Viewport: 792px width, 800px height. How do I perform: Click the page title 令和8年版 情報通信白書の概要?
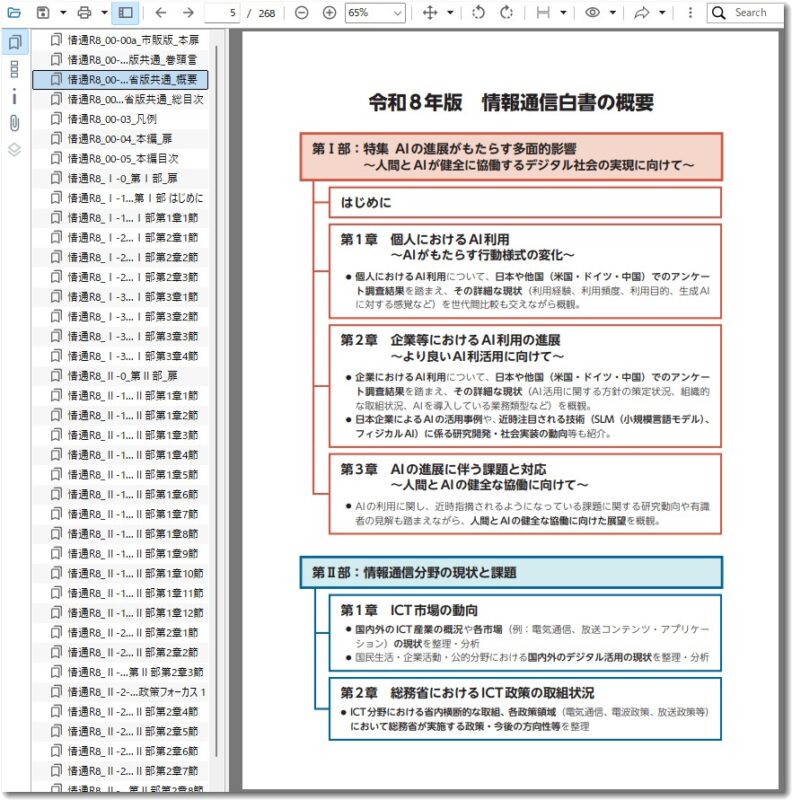(511, 103)
